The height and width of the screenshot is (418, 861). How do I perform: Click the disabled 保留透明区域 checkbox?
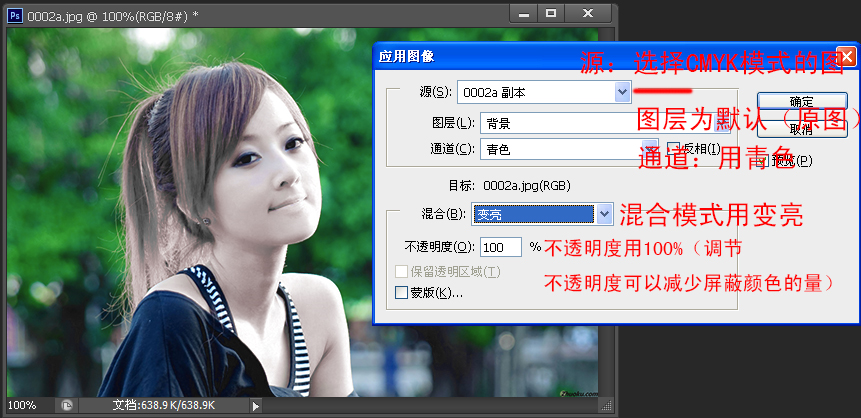pos(401,272)
